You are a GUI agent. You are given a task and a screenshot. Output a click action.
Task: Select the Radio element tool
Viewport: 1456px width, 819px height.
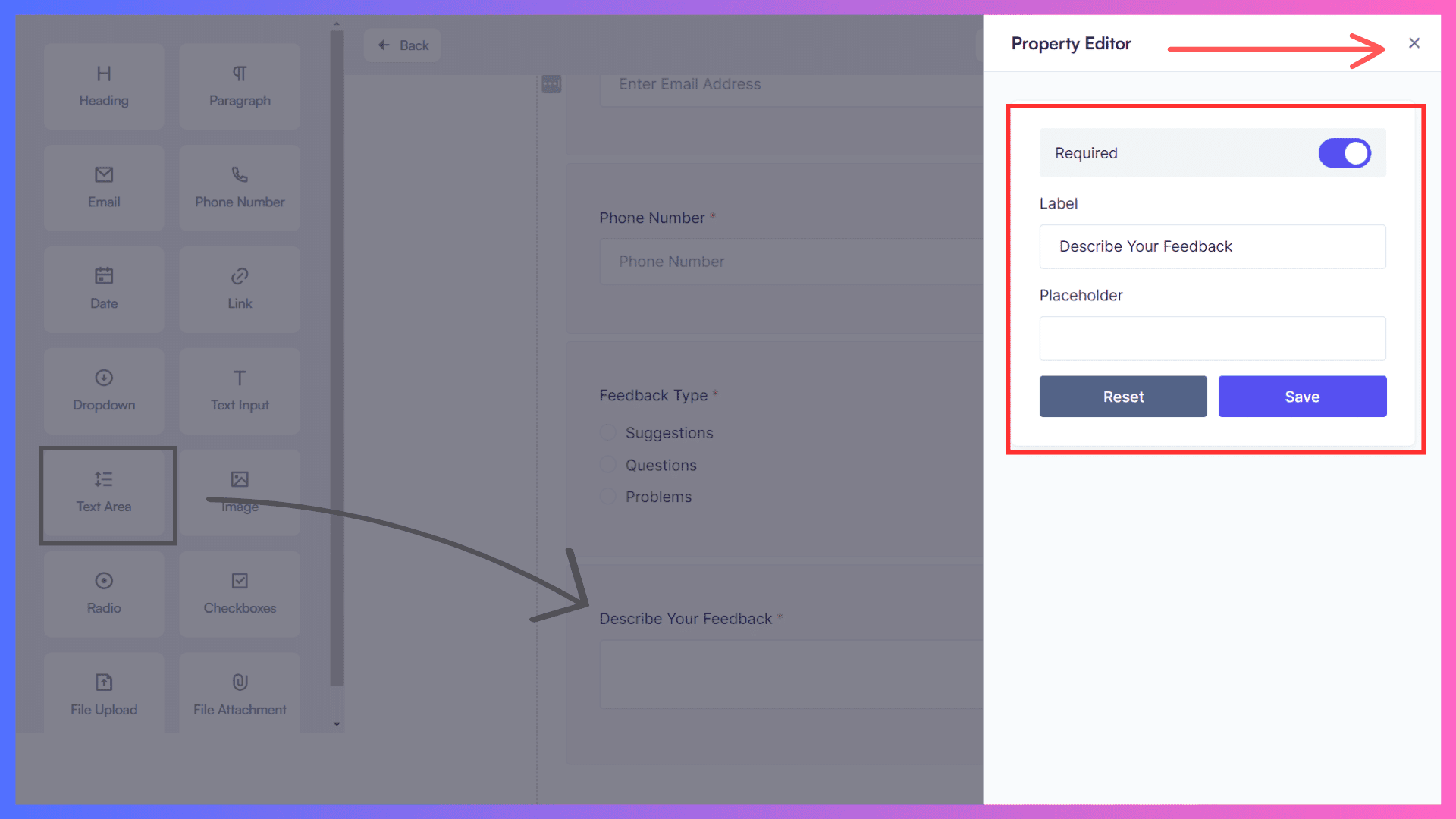[x=103, y=591]
